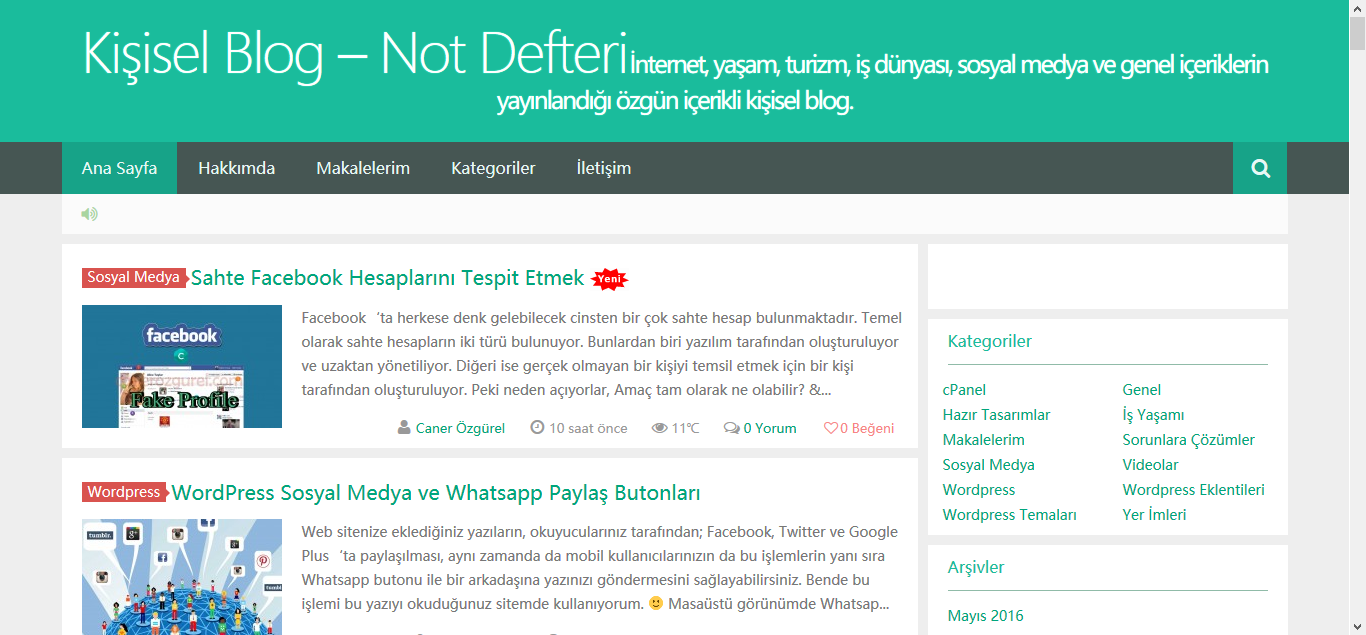Click the eye view-count icon beside 11℃
Image resolution: width=1366 pixels, height=635 pixels.
click(659, 428)
